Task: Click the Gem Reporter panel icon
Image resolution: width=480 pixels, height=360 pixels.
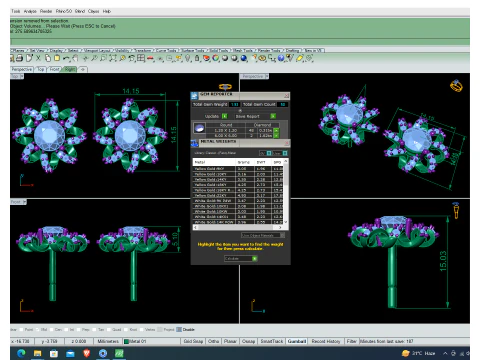Action: click(x=194, y=96)
